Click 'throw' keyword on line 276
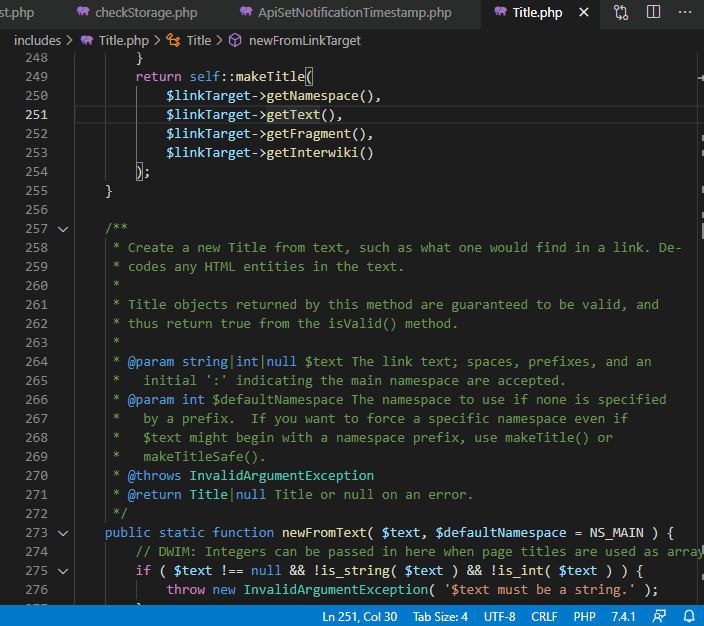Image resolution: width=704 pixels, height=626 pixels. (x=185, y=590)
